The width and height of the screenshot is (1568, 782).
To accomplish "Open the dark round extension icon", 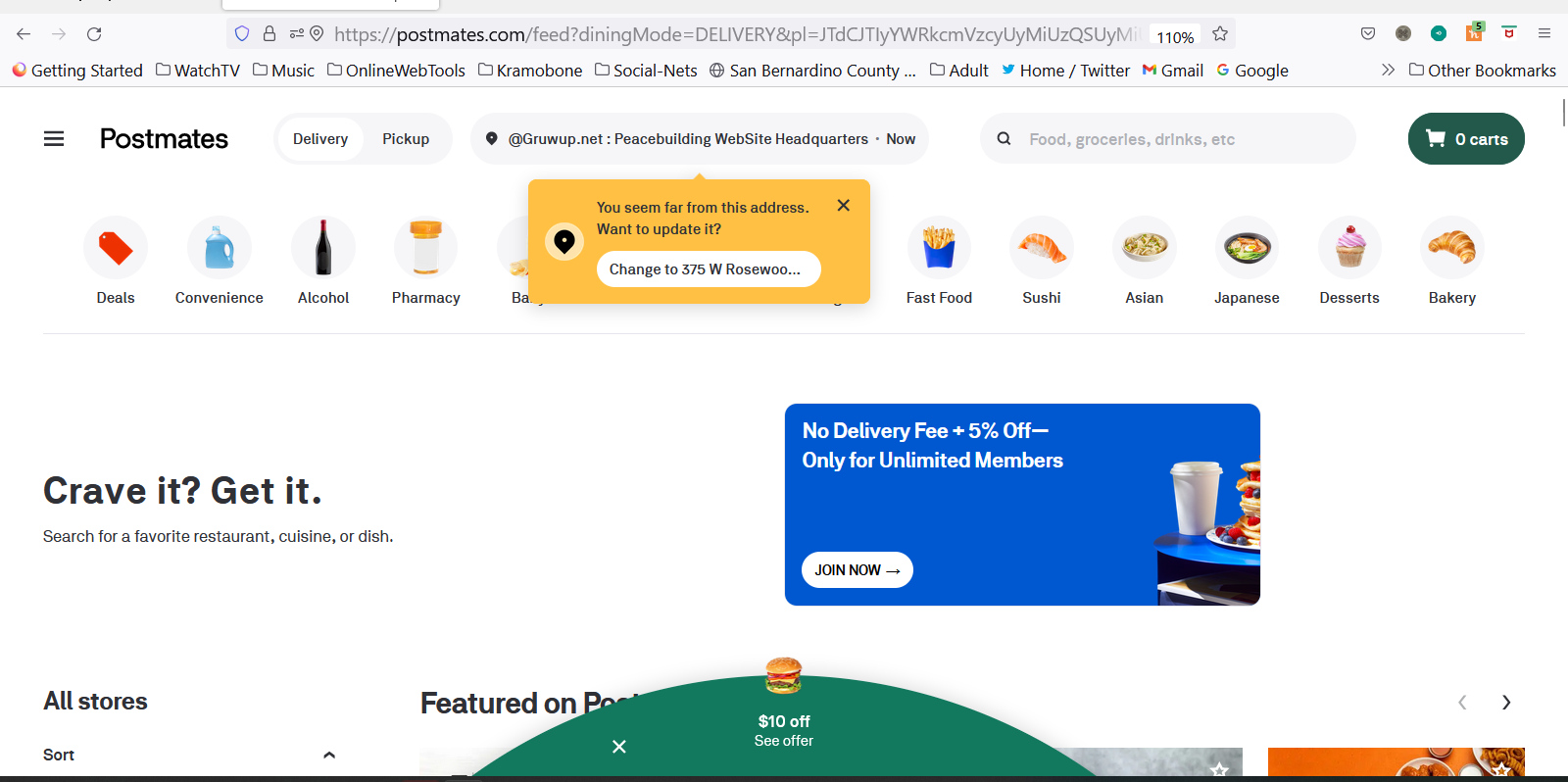I will click(1403, 33).
